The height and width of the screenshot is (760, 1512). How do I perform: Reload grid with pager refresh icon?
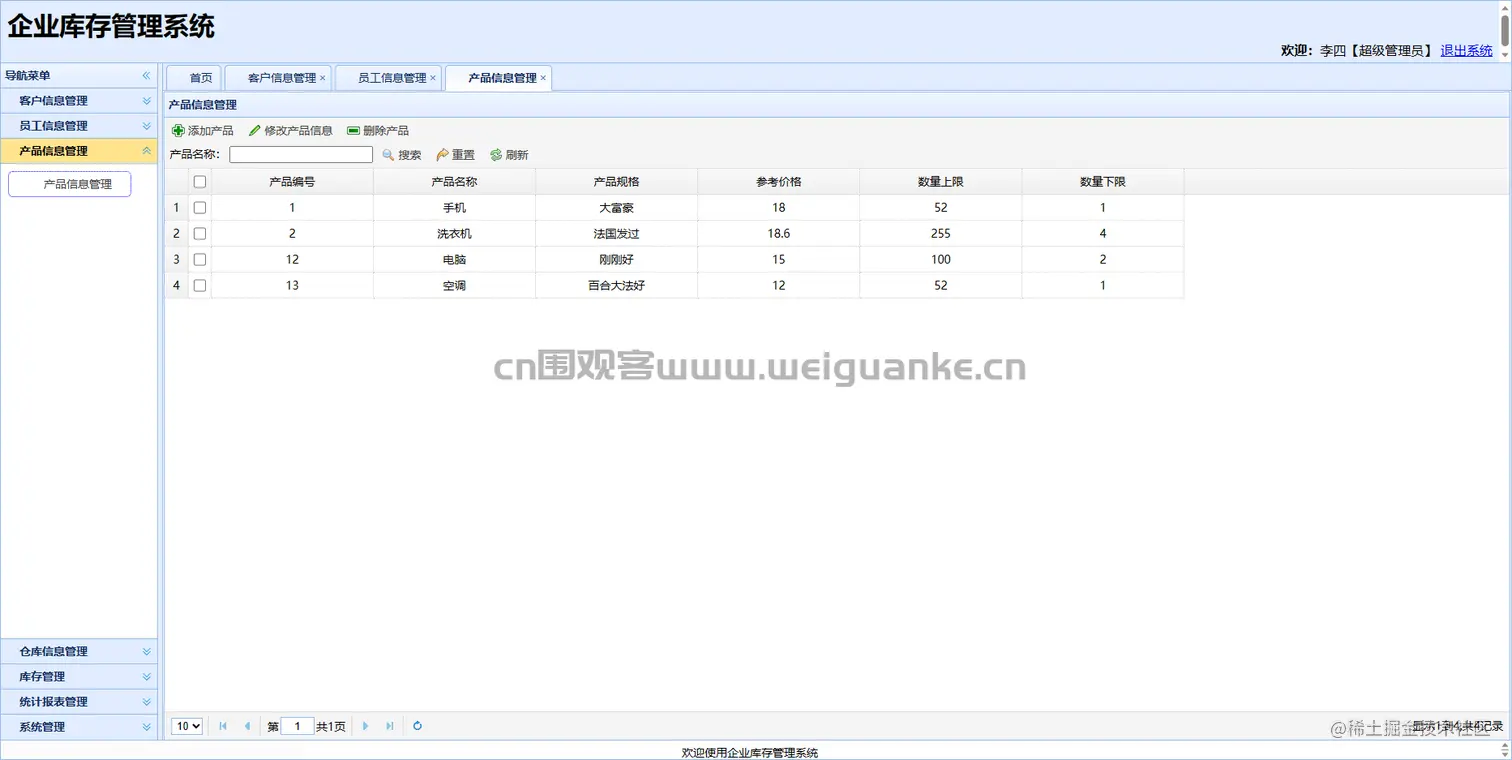coord(417,726)
